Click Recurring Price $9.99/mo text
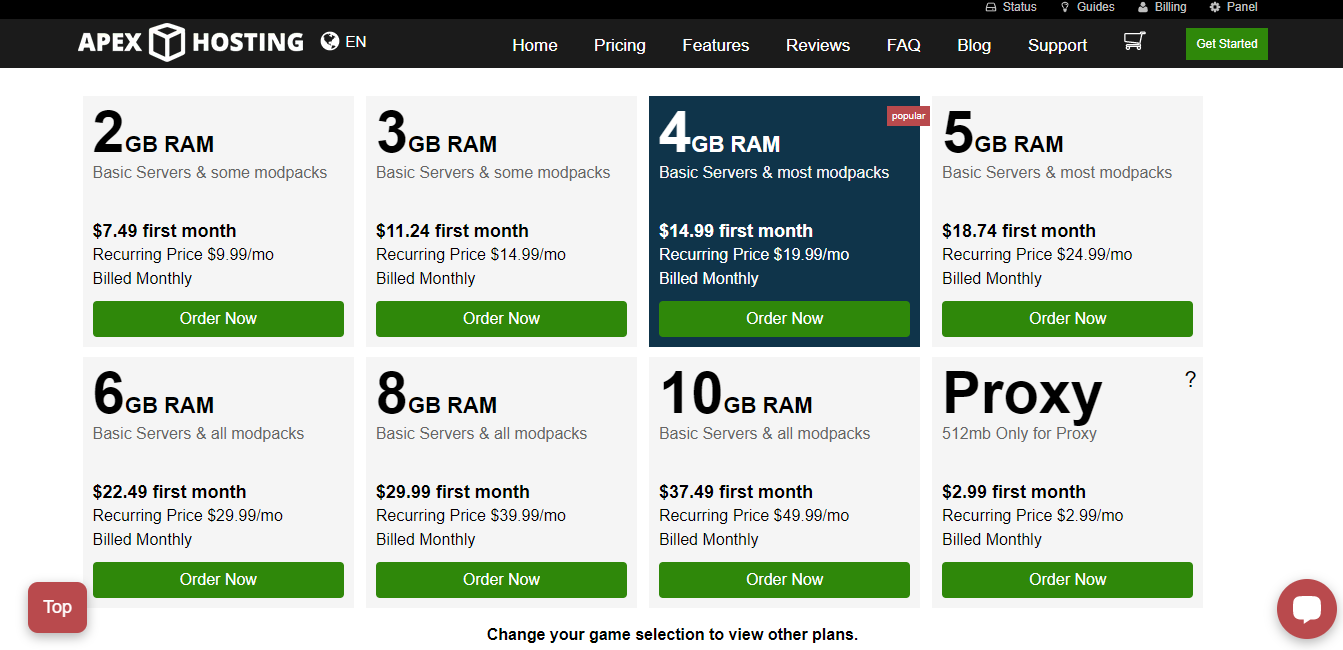Image resolution: width=1343 pixels, height=650 pixels. click(x=183, y=255)
